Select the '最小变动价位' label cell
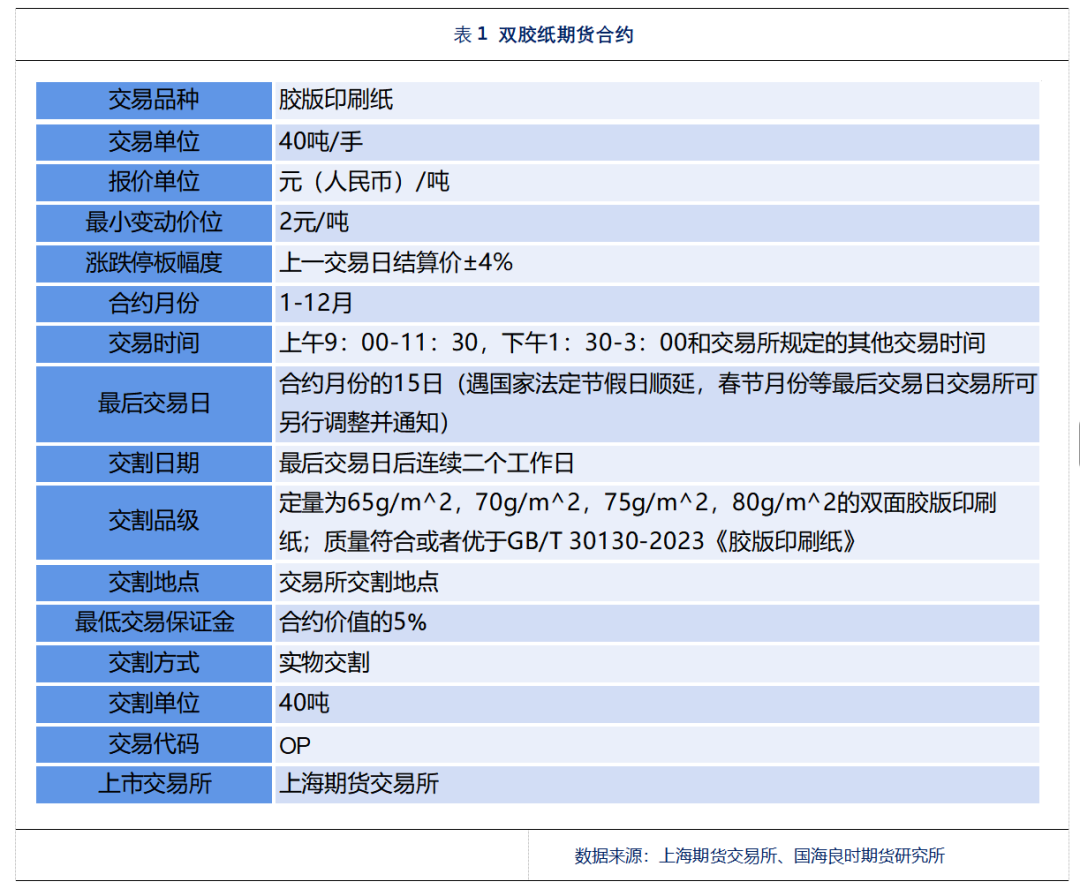1080x889 pixels. [x=154, y=222]
